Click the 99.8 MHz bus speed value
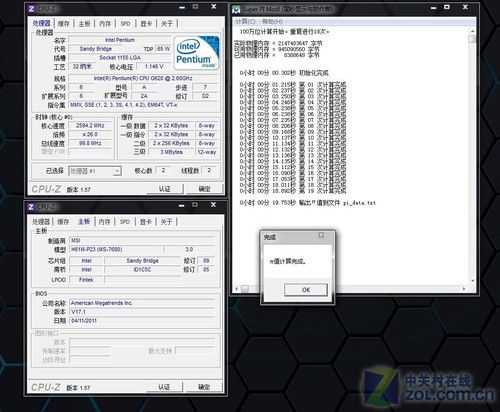This screenshot has height=412, width=500. (x=90, y=143)
